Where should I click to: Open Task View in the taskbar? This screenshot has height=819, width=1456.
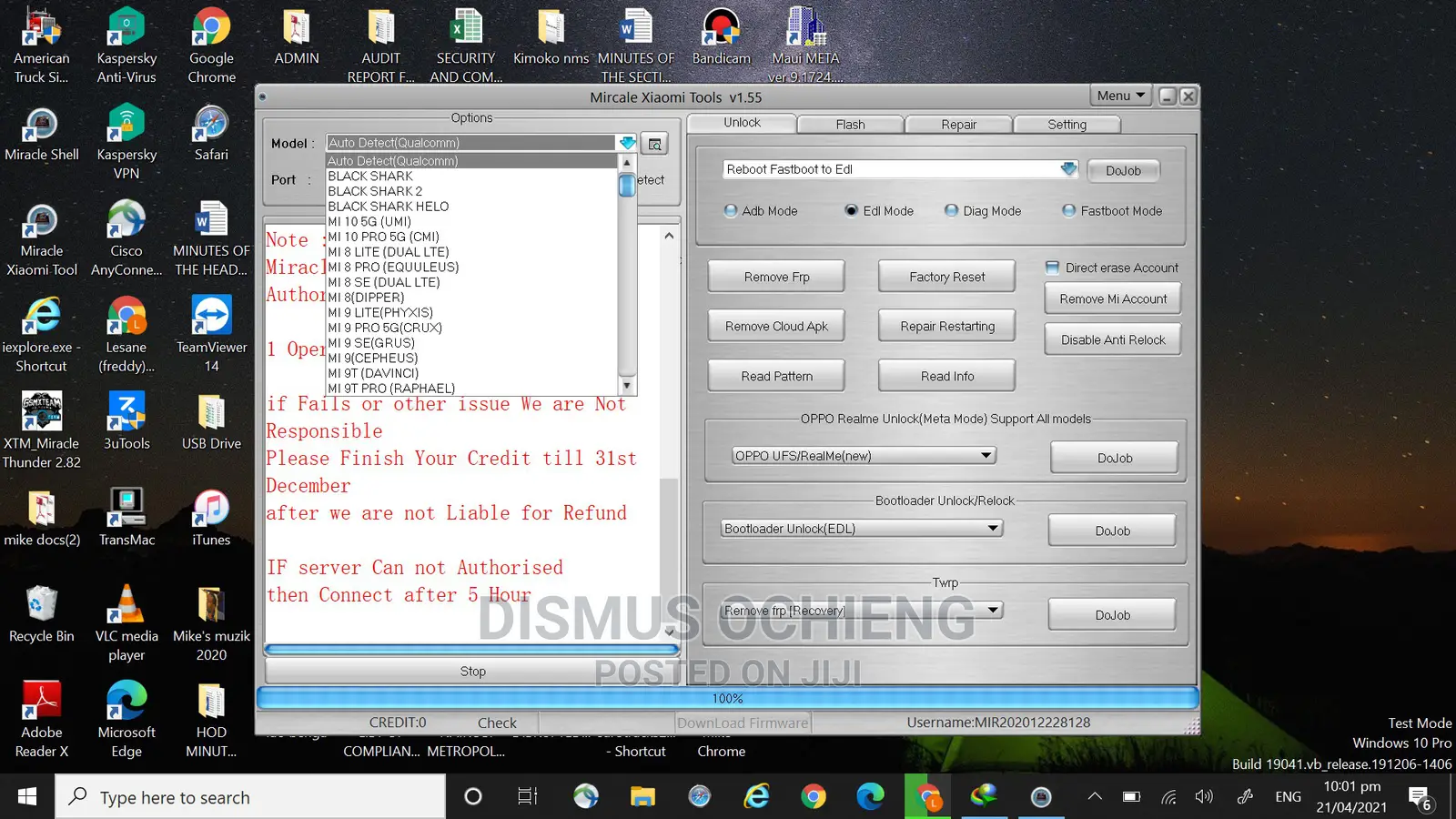(x=528, y=797)
